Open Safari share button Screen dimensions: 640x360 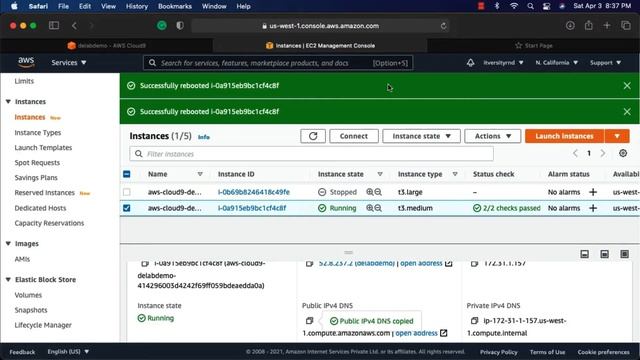click(x=589, y=25)
